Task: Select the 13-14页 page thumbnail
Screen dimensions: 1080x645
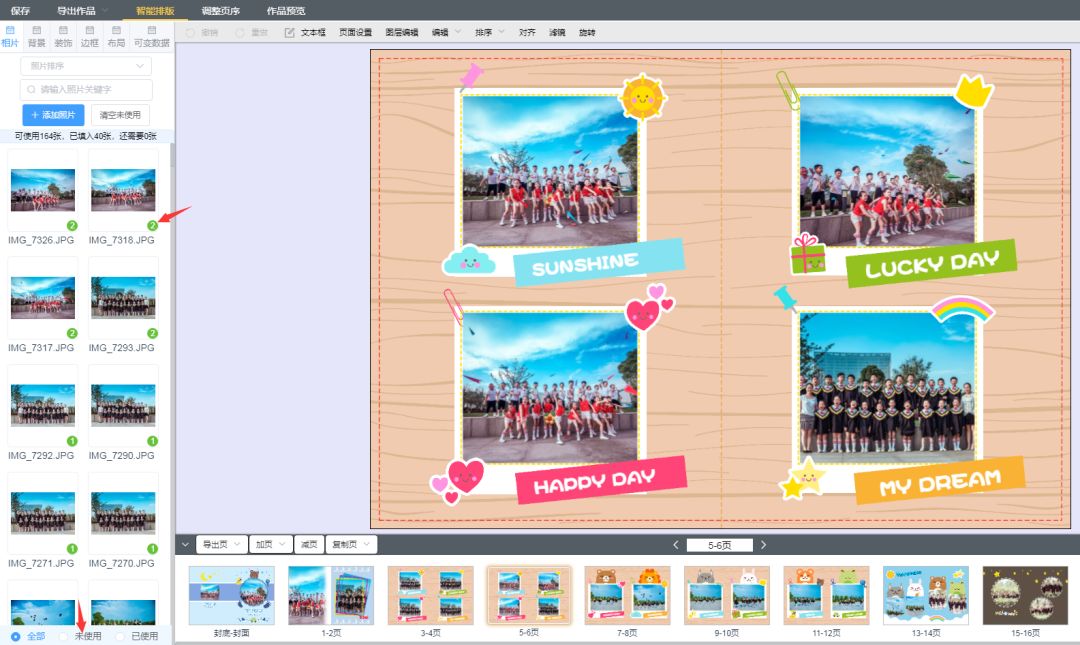Action: [926, 595]
